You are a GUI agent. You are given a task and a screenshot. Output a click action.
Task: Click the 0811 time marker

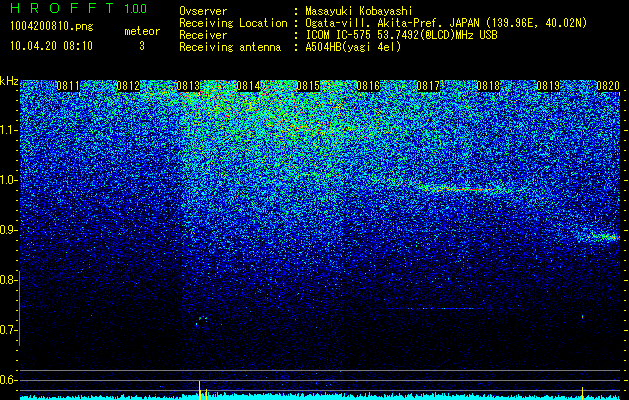pos(68,86)
